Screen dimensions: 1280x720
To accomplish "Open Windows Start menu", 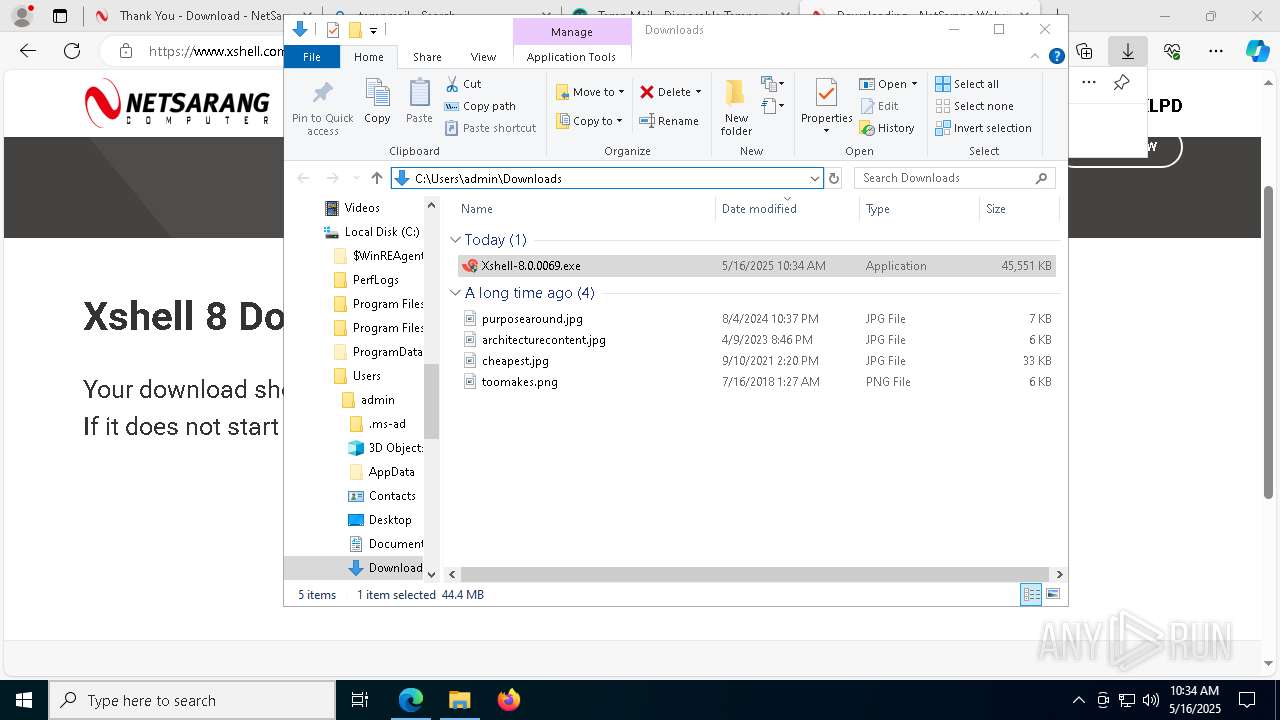I will pos(24,700).
